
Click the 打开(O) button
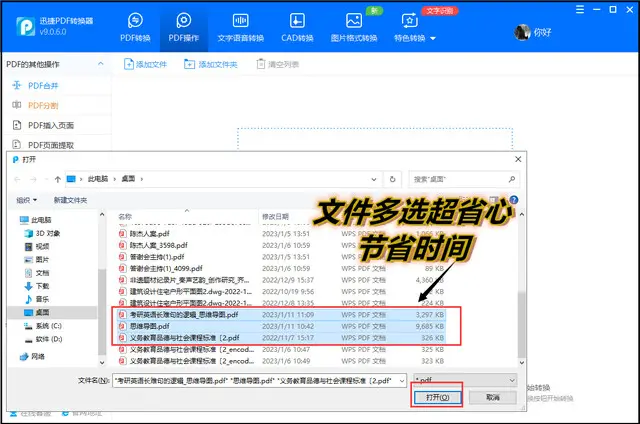tap(437, 397)
